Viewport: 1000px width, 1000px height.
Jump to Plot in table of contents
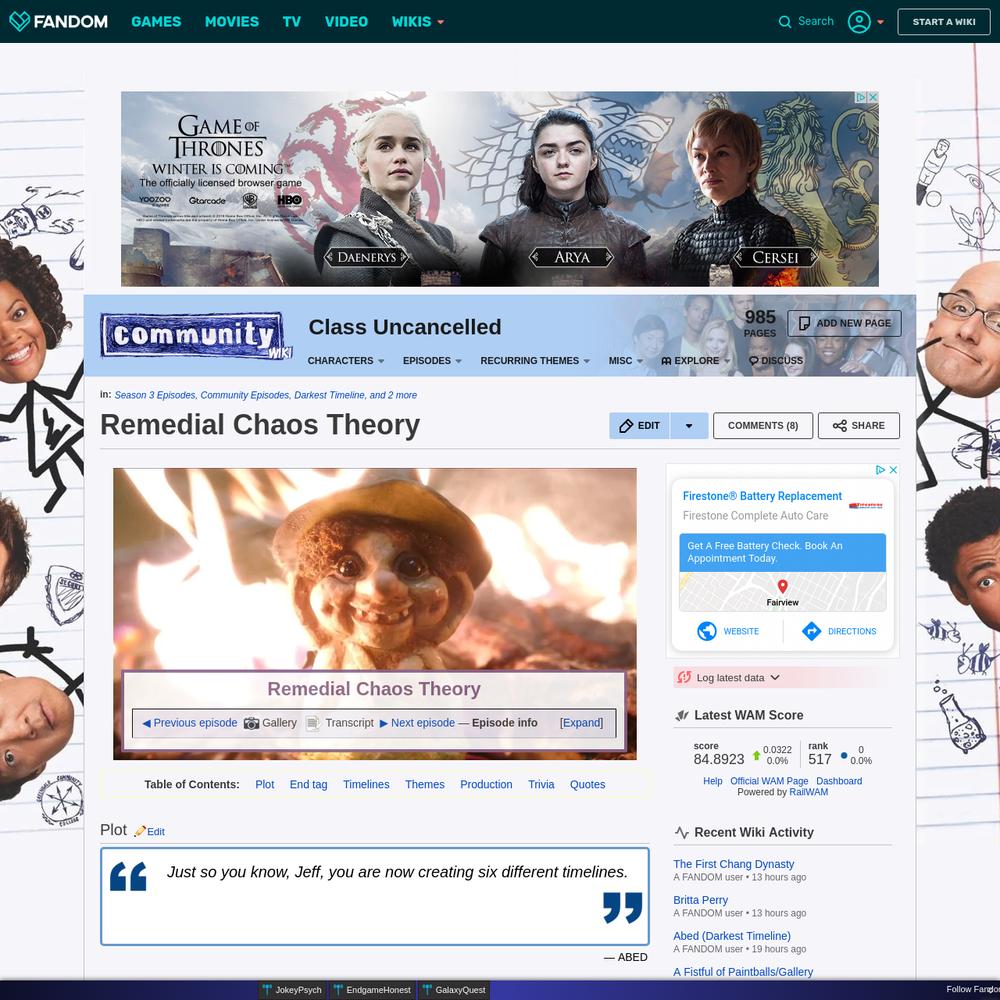pyautogui.click(x=265, y=784)
